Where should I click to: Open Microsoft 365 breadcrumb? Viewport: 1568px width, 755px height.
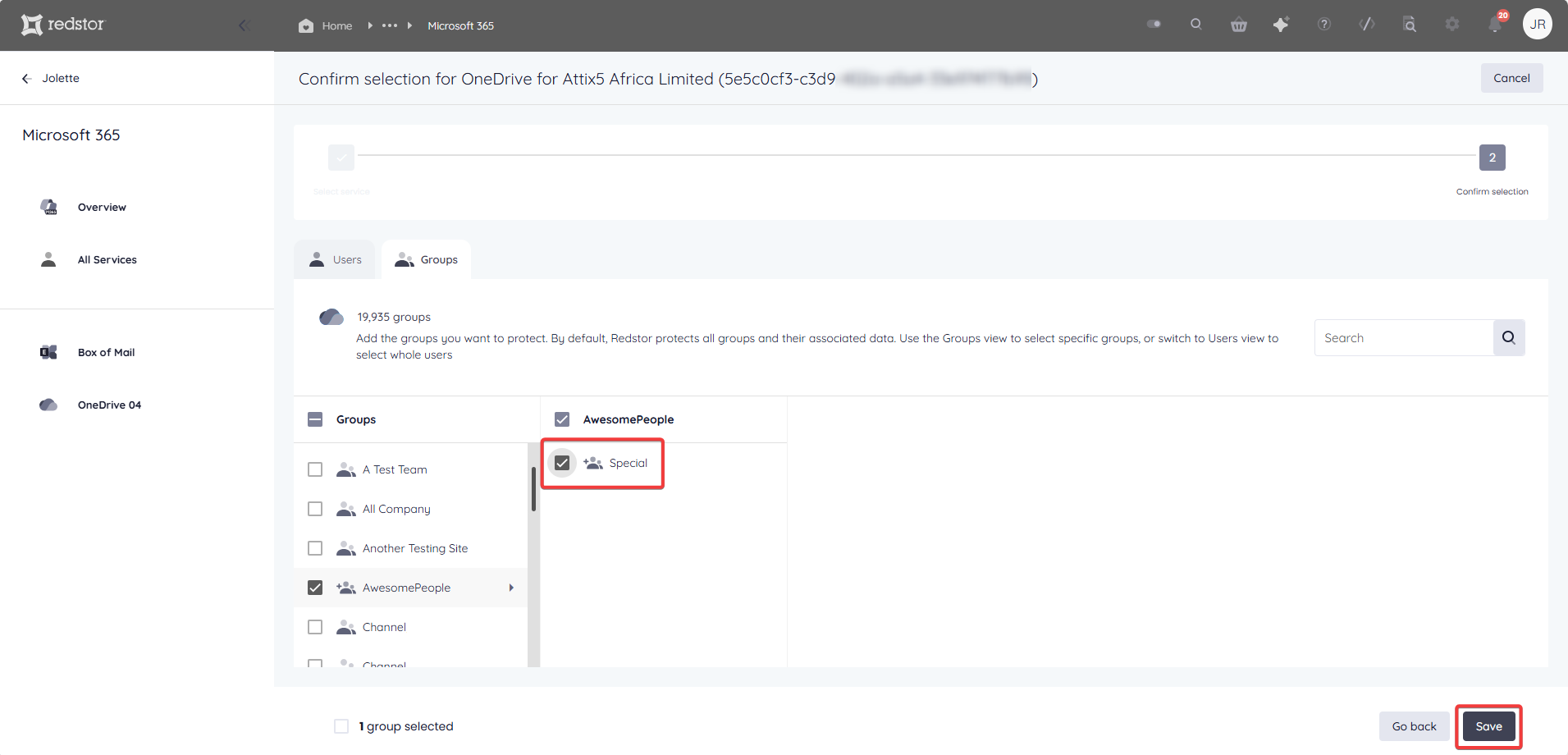(x=460, y=25)
